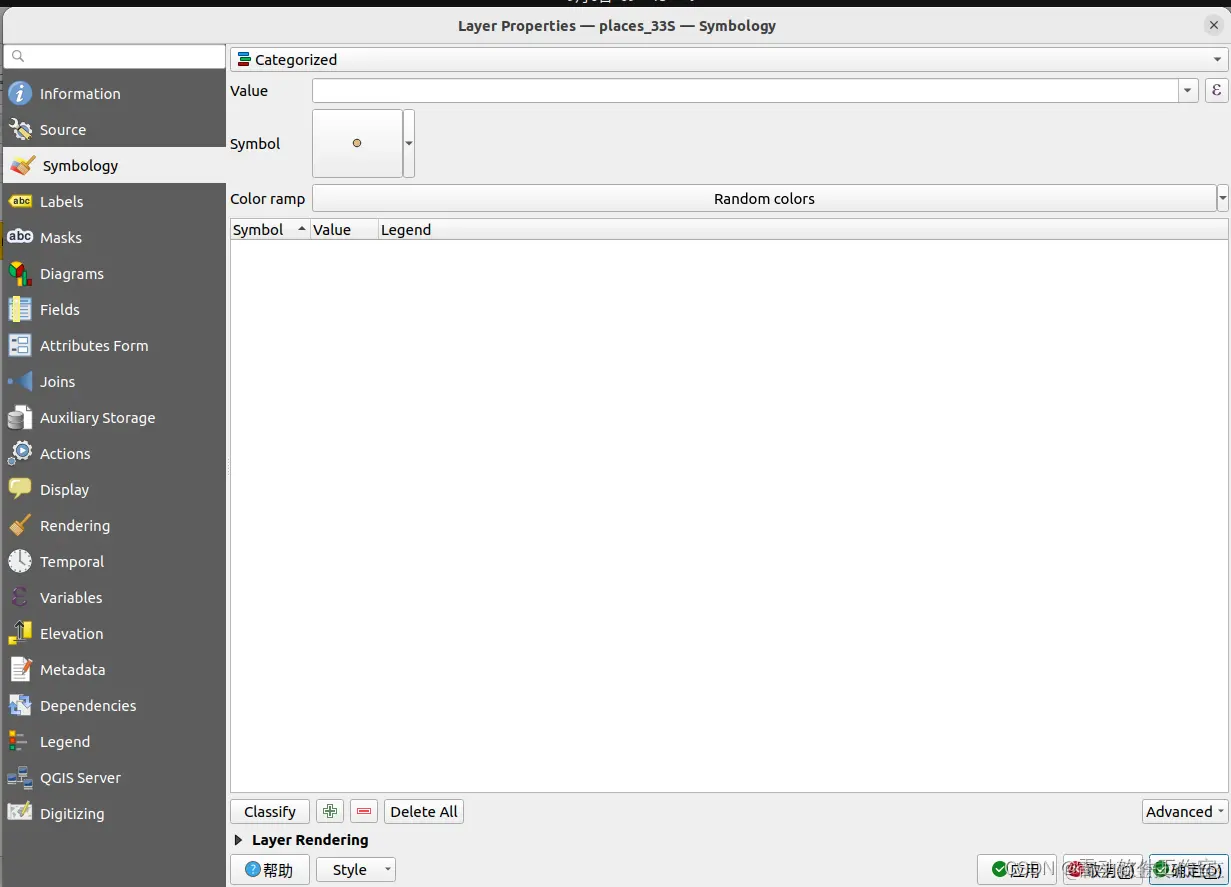Click the Display speech bubble icon
The height and width of the screenshot is (887, 1231).
[x=20, y=490]
